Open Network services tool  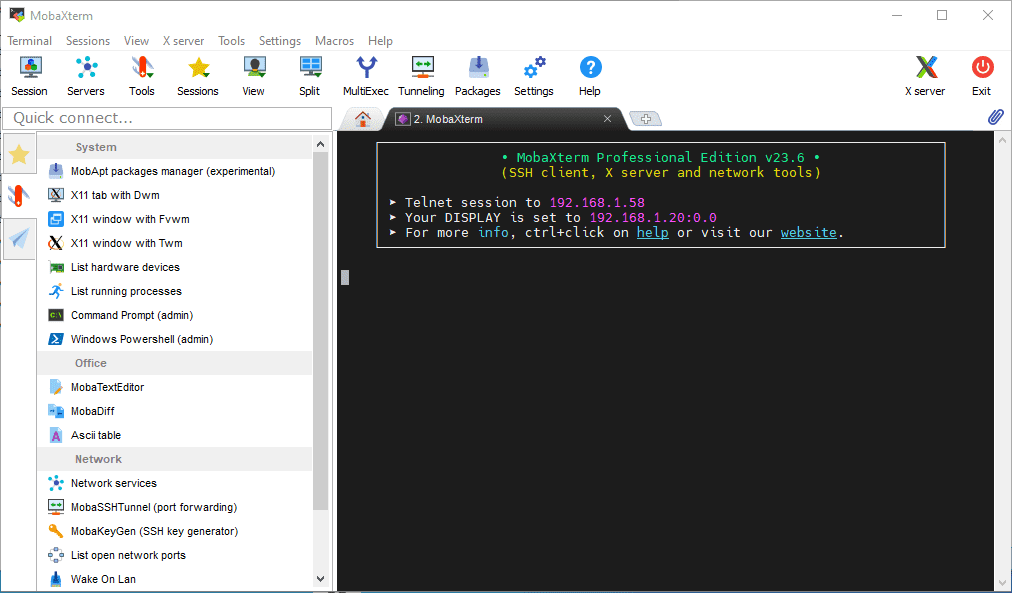pyautogui.click(x=174, y=483)
